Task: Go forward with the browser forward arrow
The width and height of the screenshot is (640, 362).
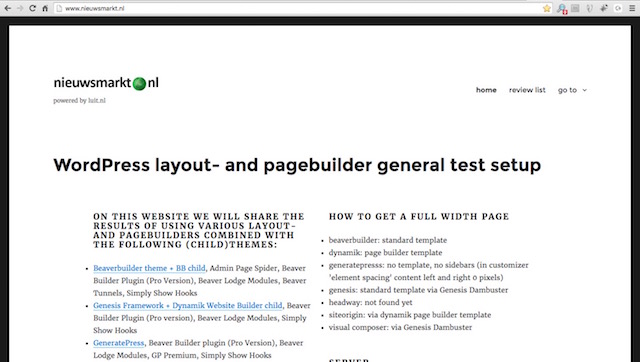Action: (x=20, y=8)
